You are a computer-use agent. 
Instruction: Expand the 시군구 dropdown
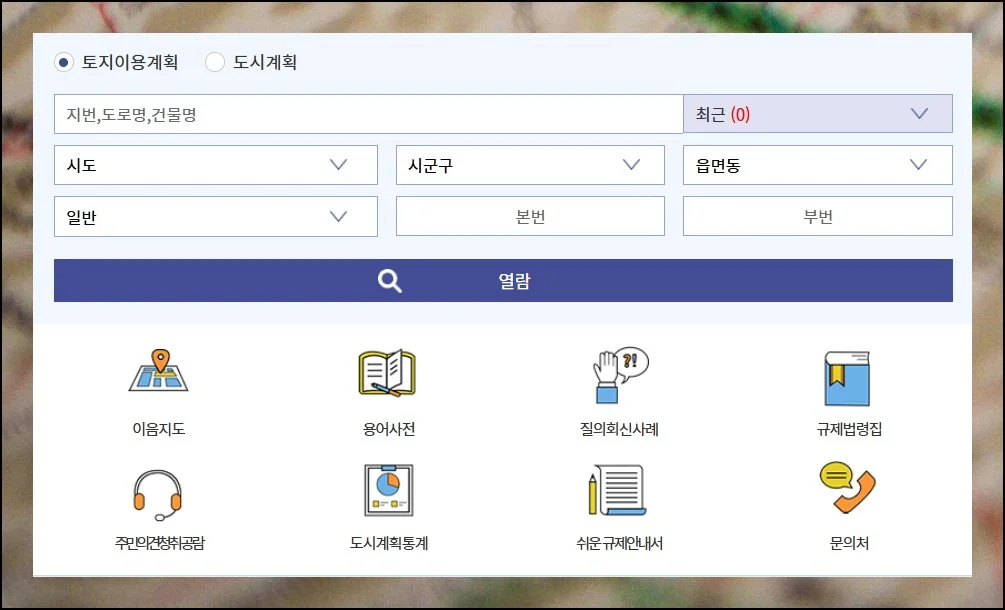(x=530, y=165)
